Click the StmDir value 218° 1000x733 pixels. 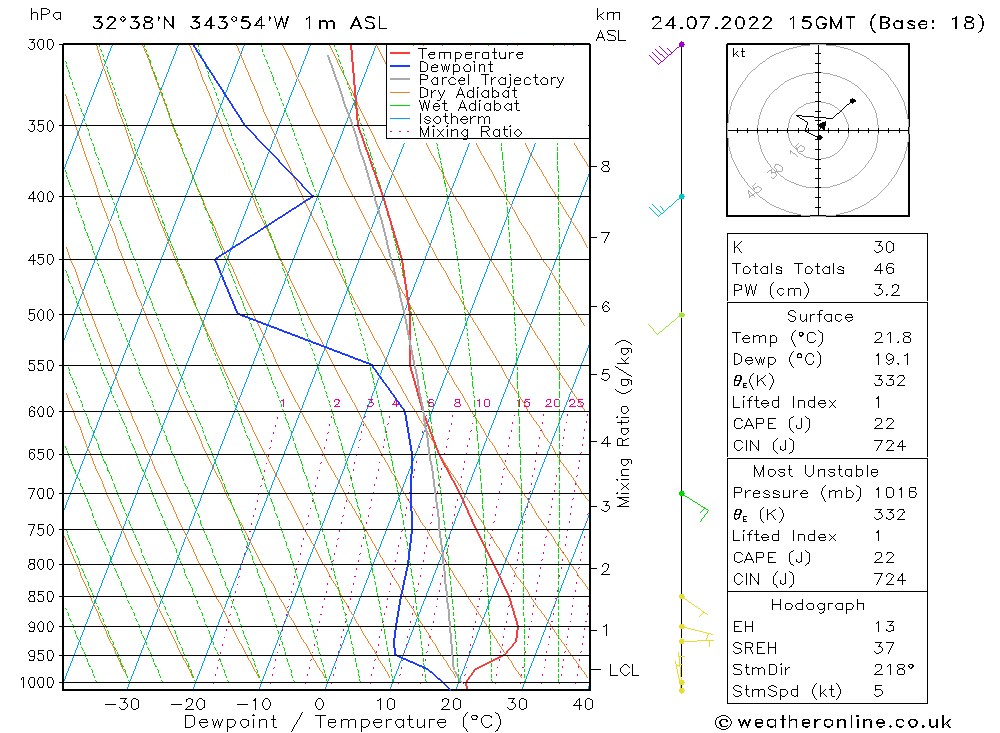894,669
